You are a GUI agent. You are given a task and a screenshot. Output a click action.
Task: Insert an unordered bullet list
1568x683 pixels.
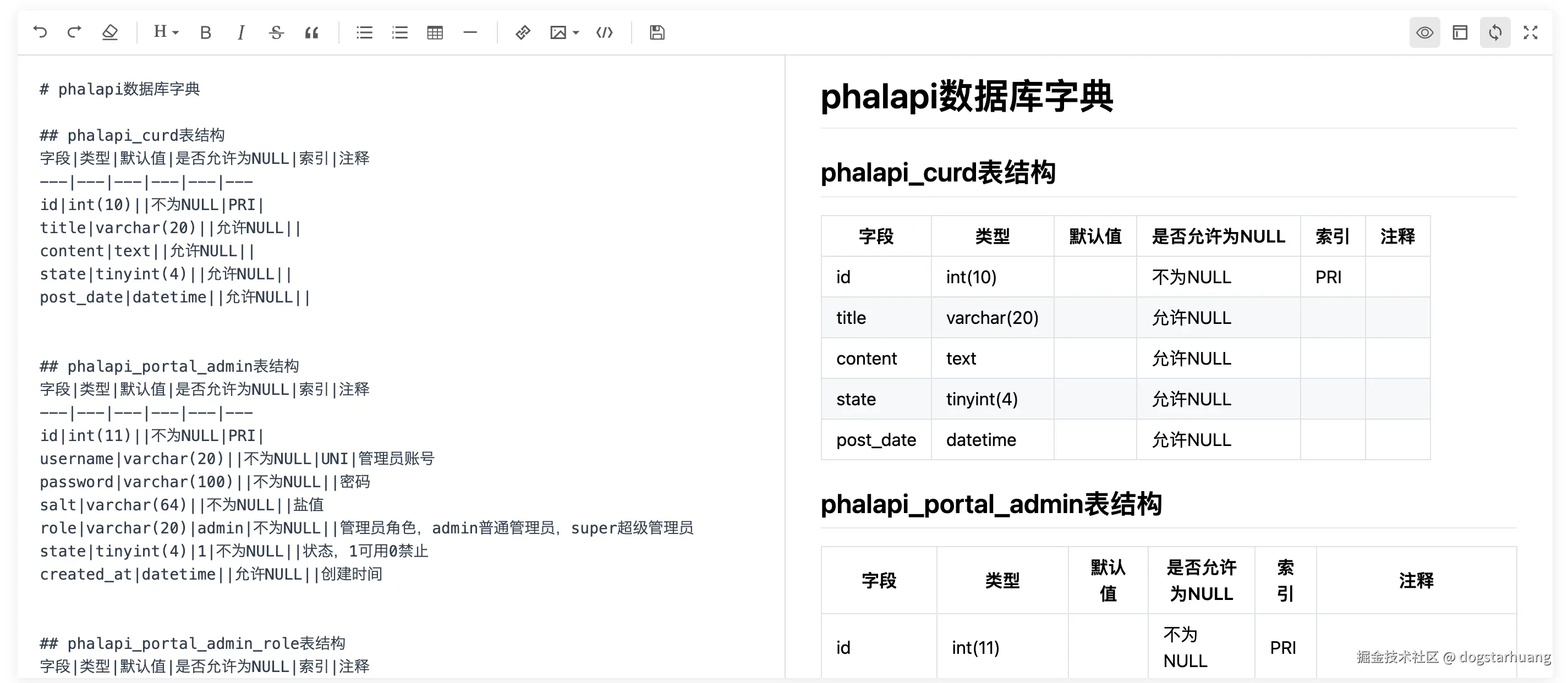(365, 33)
